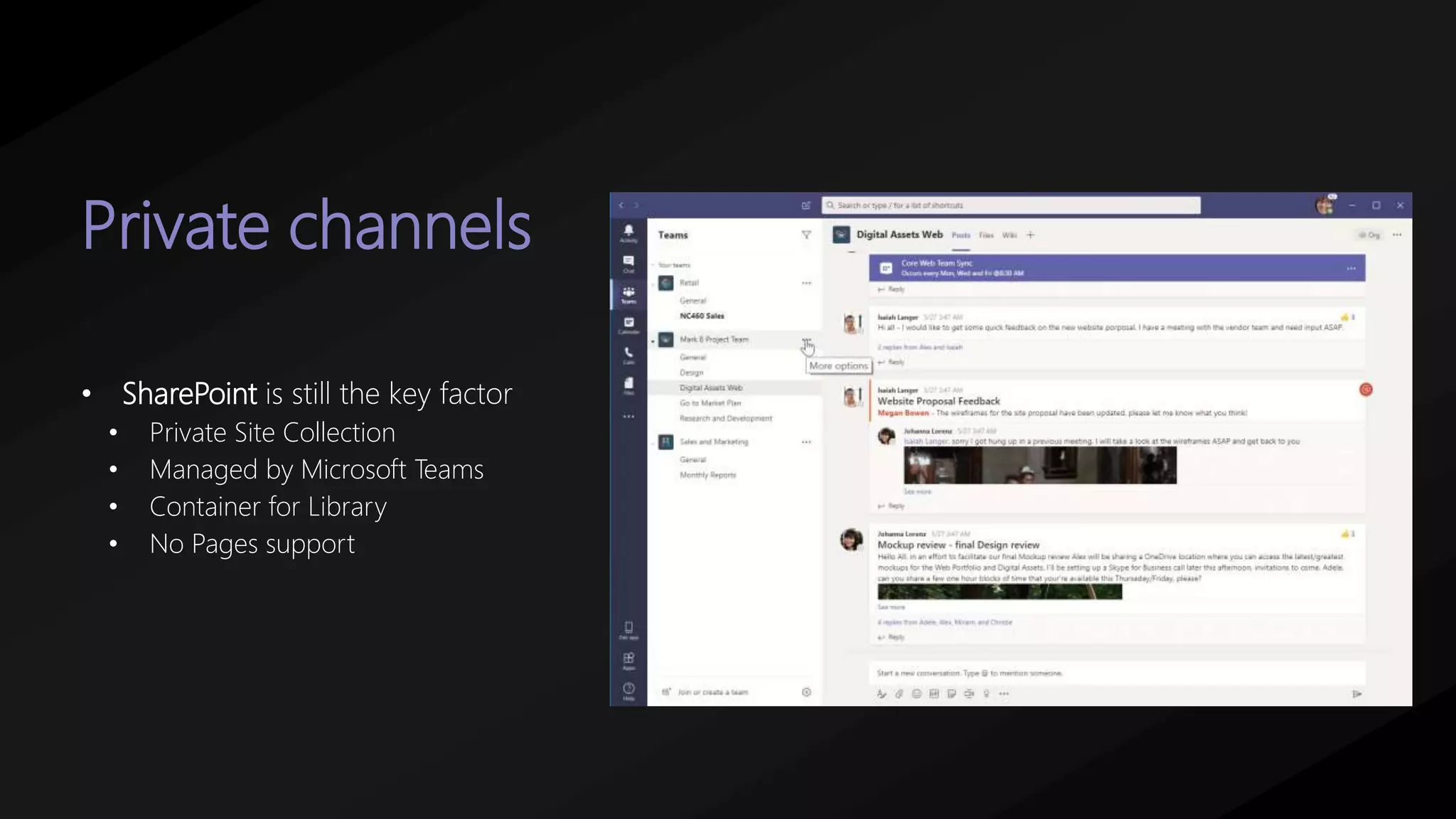This screenshot has height=819, width=1456.
Task: Open more compose options ellipsis
Action: pos(1004,694)
